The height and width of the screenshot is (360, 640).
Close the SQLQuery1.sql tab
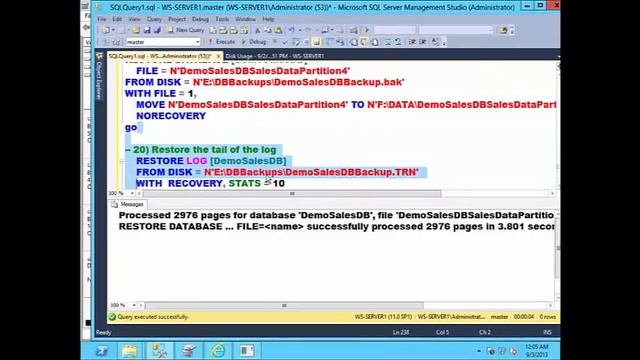tap(218, 56)
